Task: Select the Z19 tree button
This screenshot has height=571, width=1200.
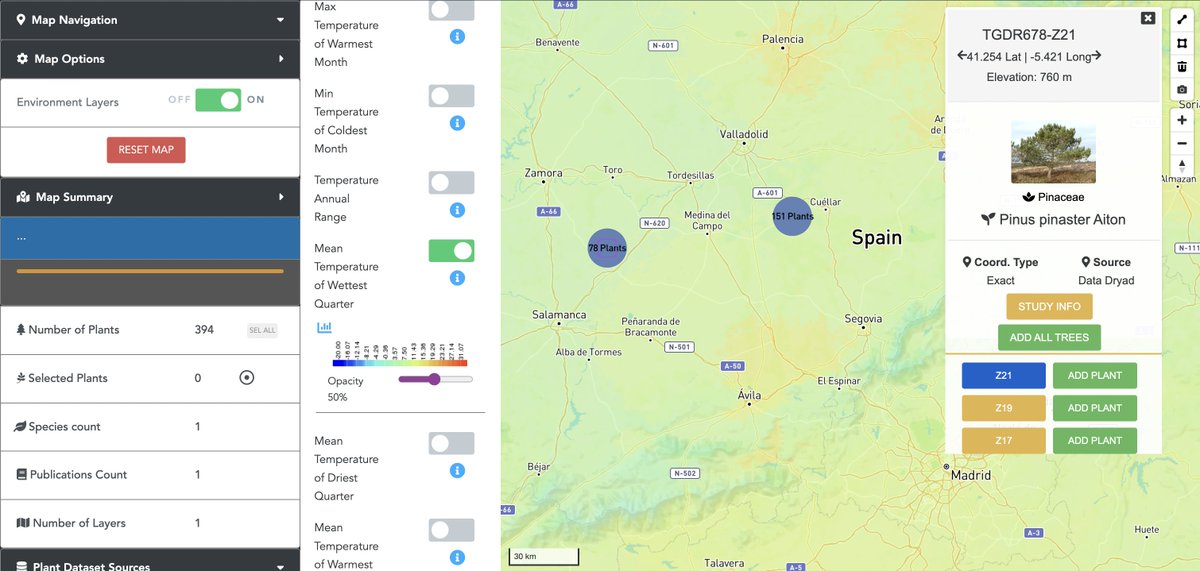Action: pyautogui.click(x=1003, y=408)
